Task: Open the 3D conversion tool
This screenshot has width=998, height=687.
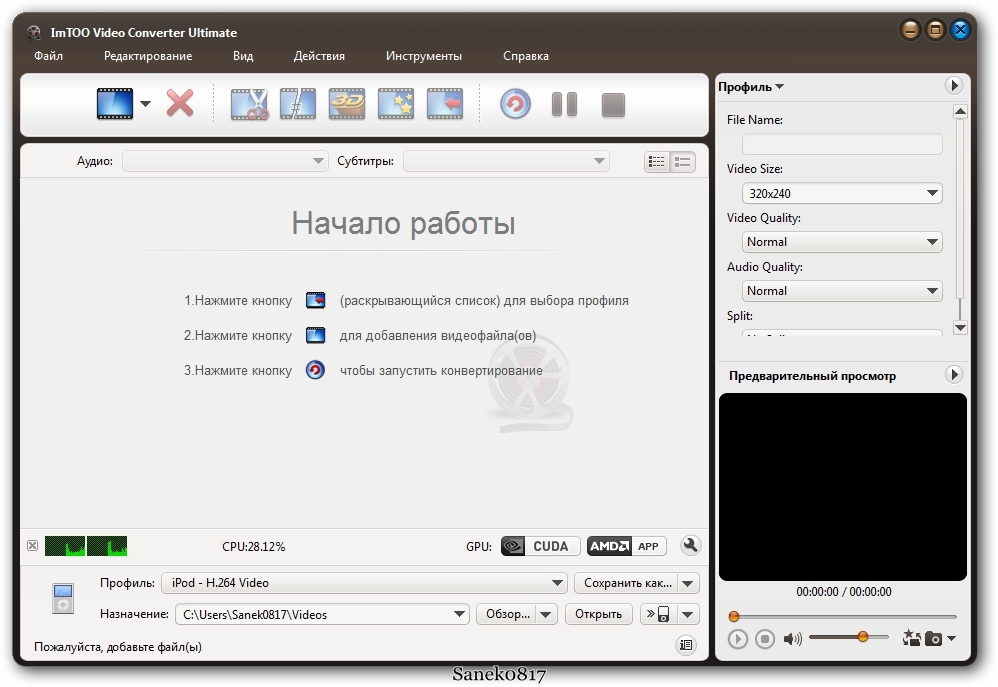Action: (x=347, y=104)
